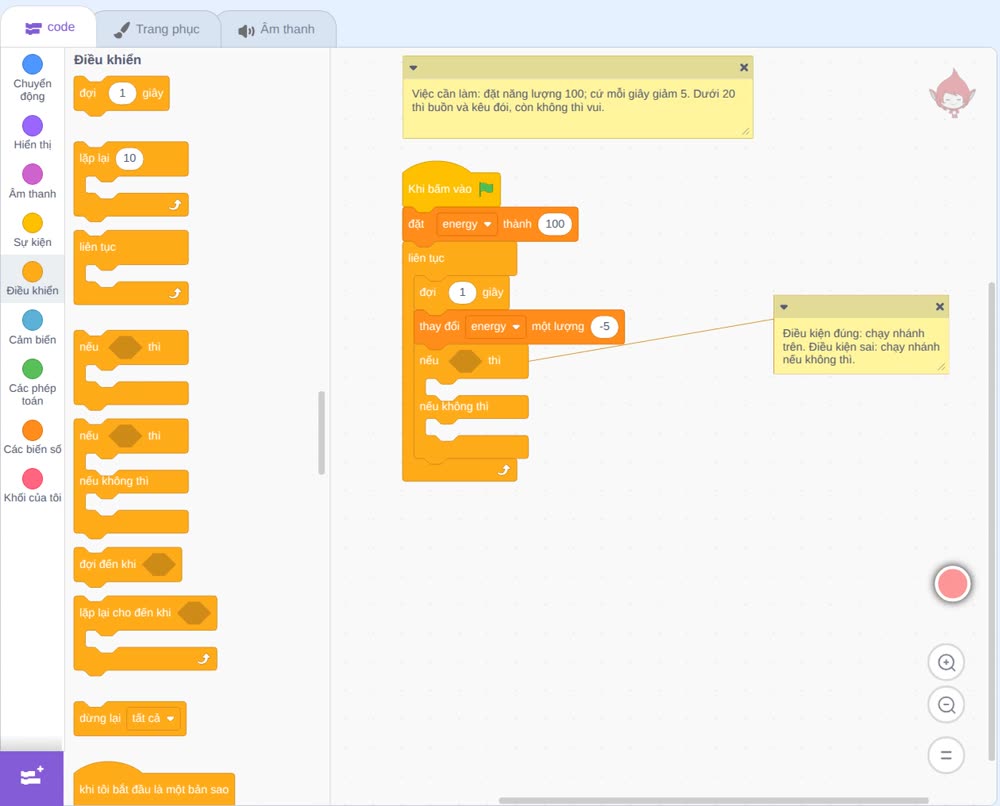This screenshot has width=1000, height=806.
Task: Click the value 100 in the đặt block
Action: 555,224
